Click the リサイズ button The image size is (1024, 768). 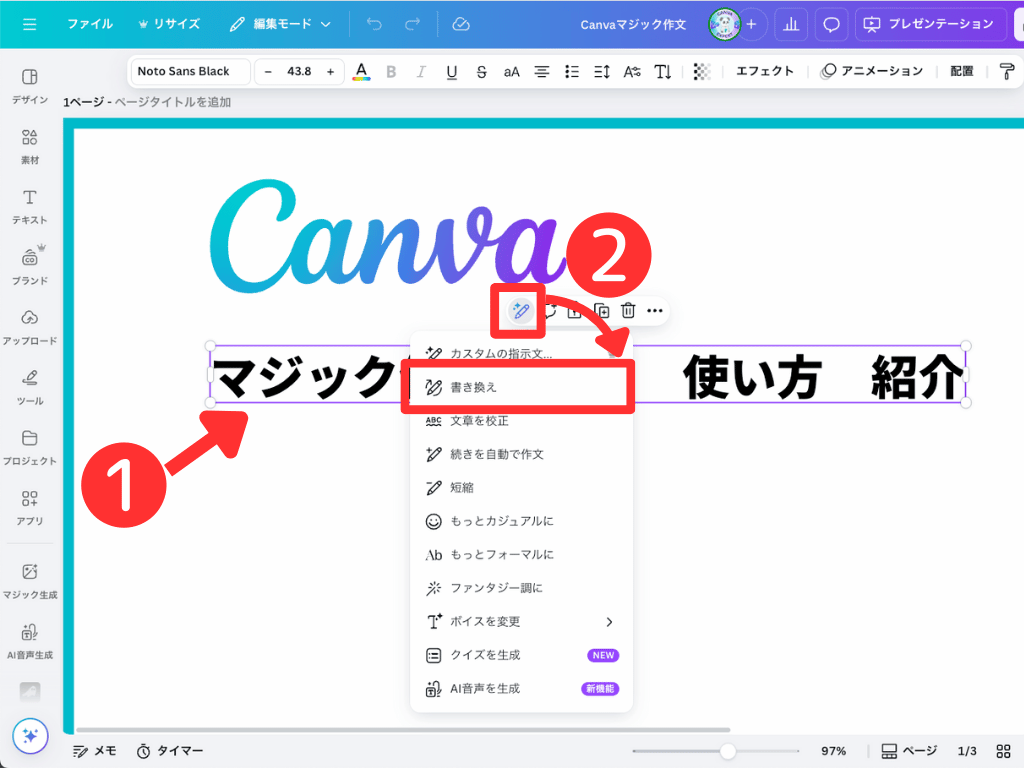point(169,24)
